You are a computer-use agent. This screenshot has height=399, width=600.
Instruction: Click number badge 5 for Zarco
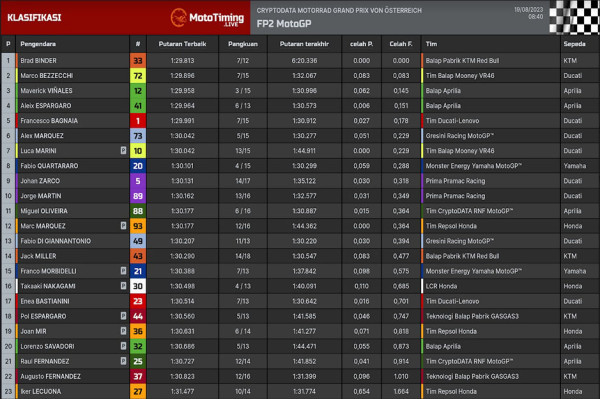(138, 181)
